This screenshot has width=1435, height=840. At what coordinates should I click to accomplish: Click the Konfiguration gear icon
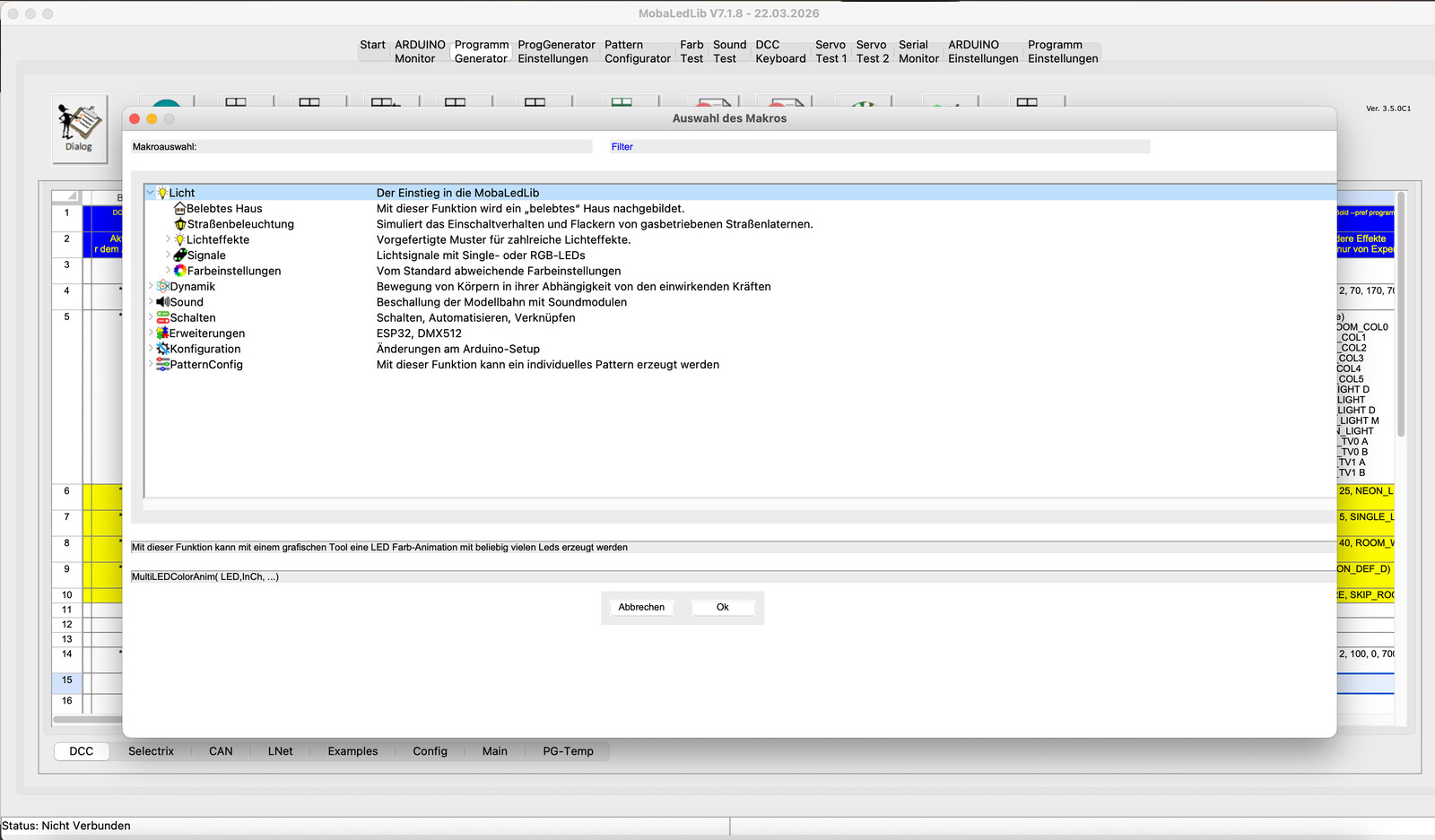[x=162, y=349]
